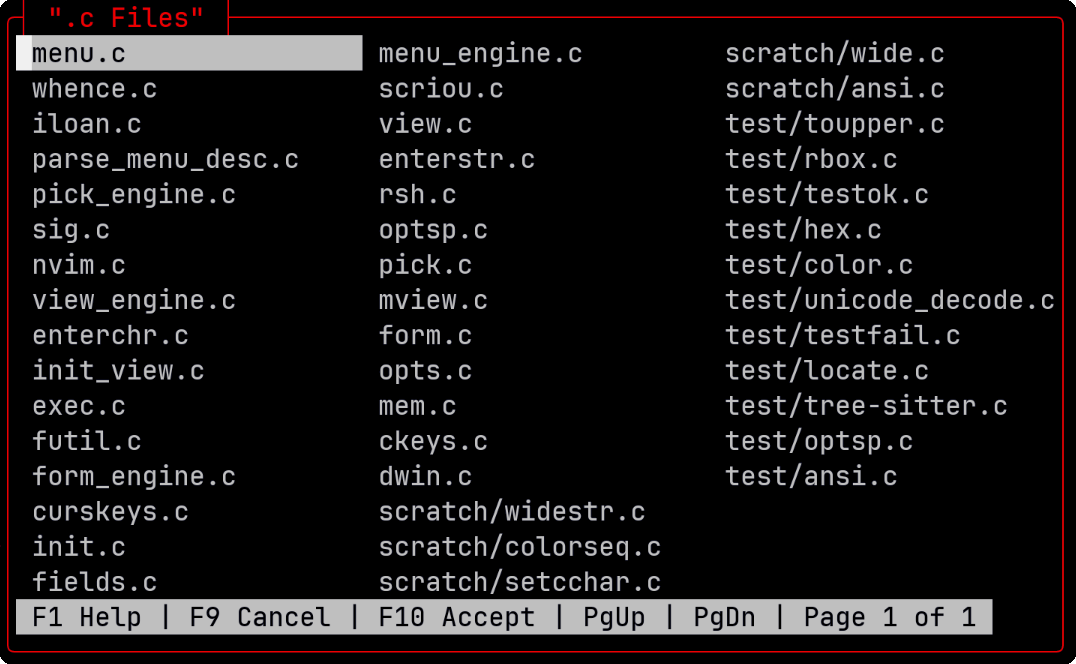Click F1 Help in the bottom bar

[86, 617]
